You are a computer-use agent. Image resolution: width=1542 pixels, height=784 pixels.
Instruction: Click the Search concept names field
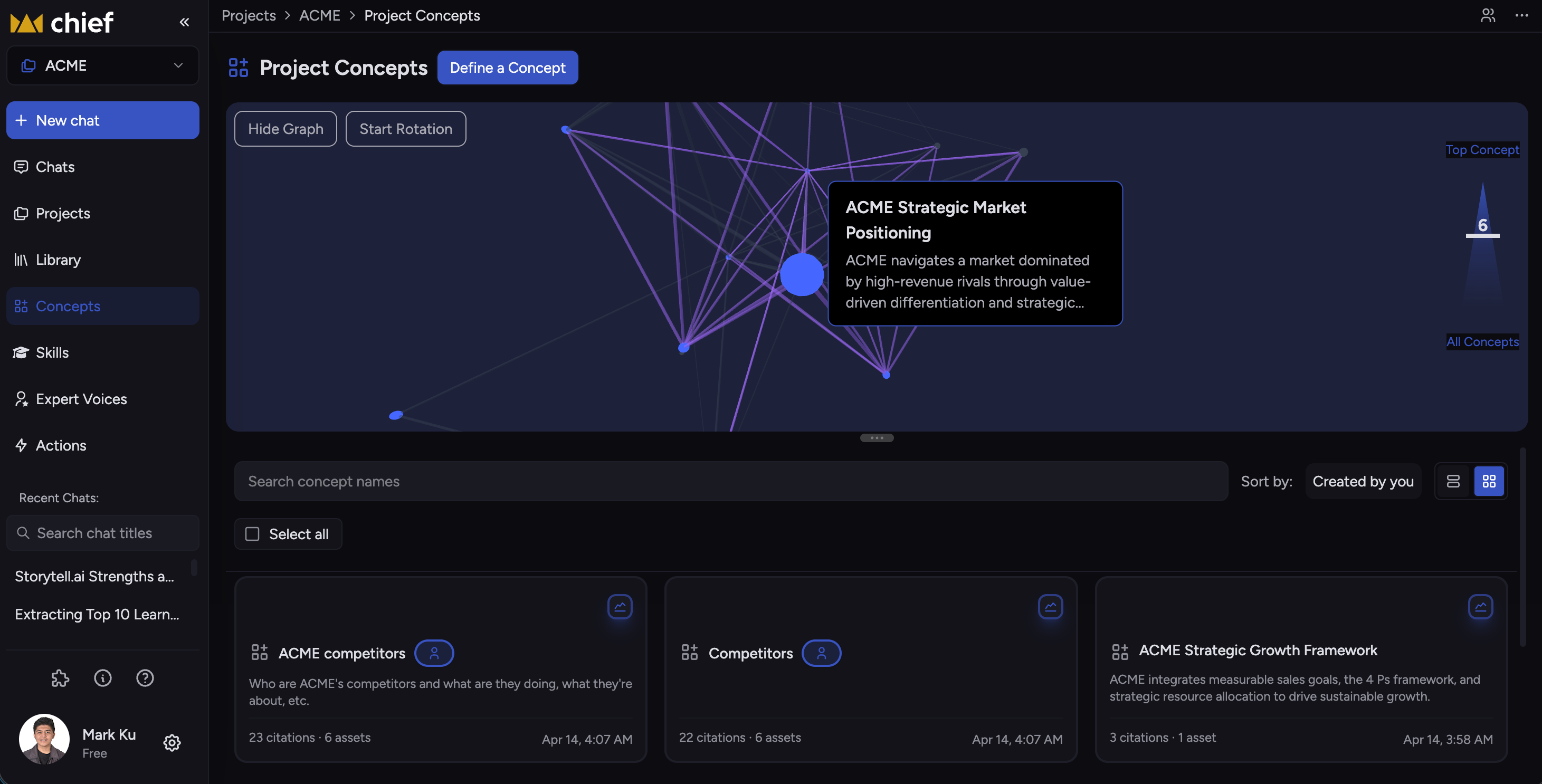click(x=731, y=481)
